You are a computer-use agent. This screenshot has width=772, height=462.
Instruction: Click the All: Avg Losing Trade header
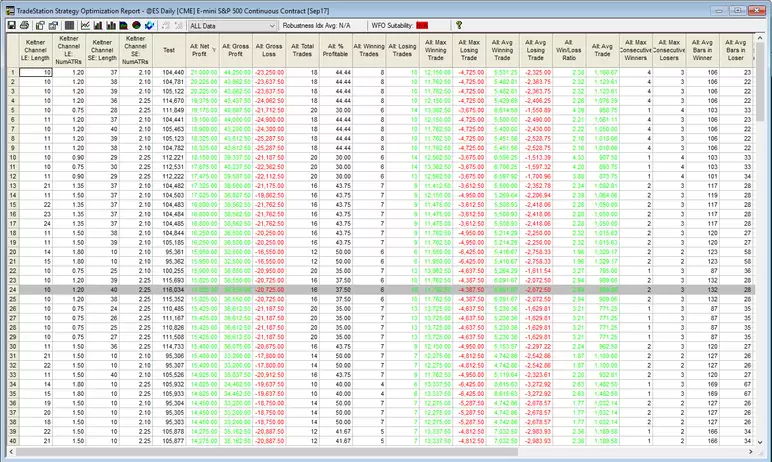[x=536, y=50]
